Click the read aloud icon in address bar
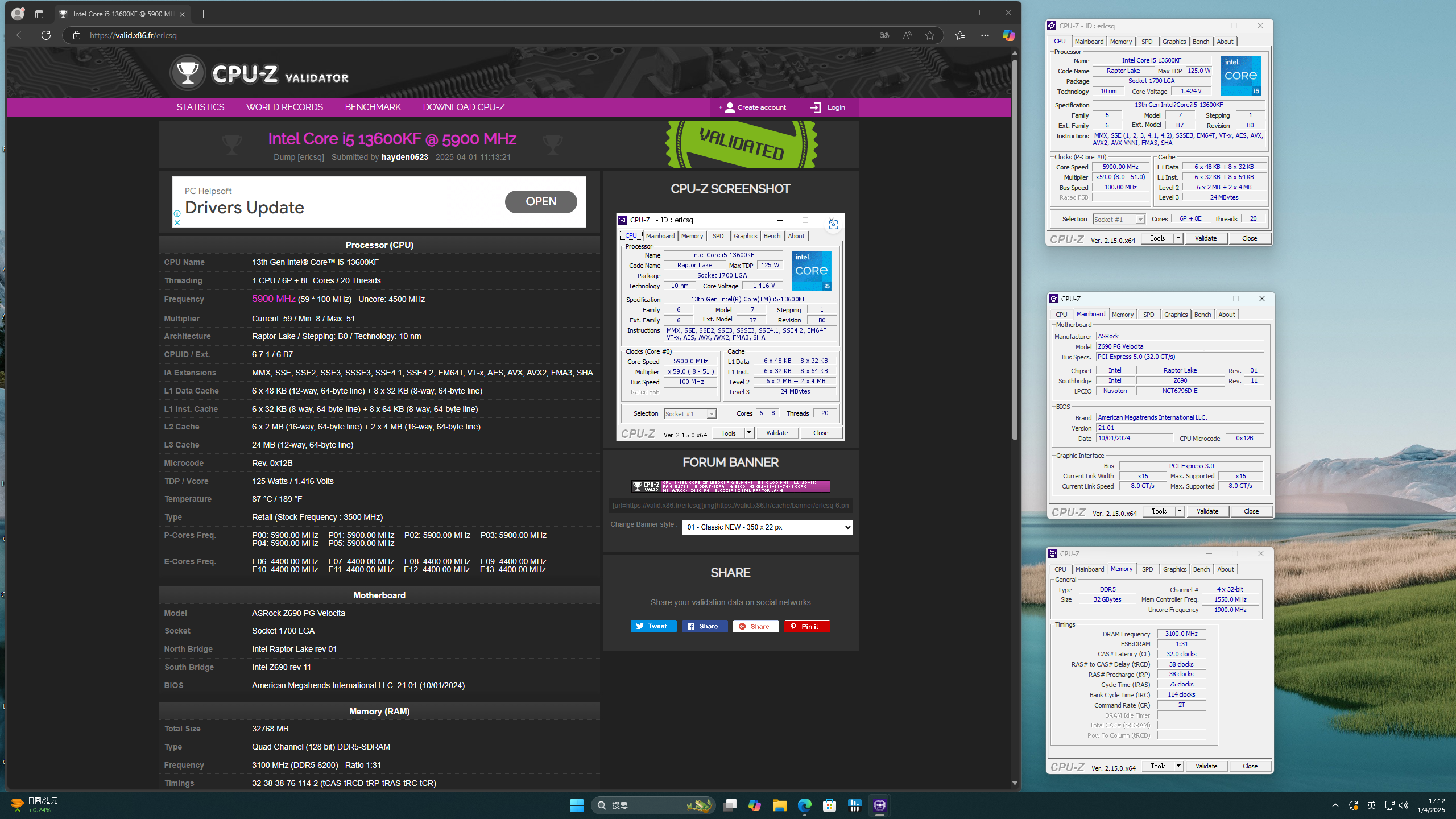This screenshot has width=1456, height=819. click(x=907, y=35)
